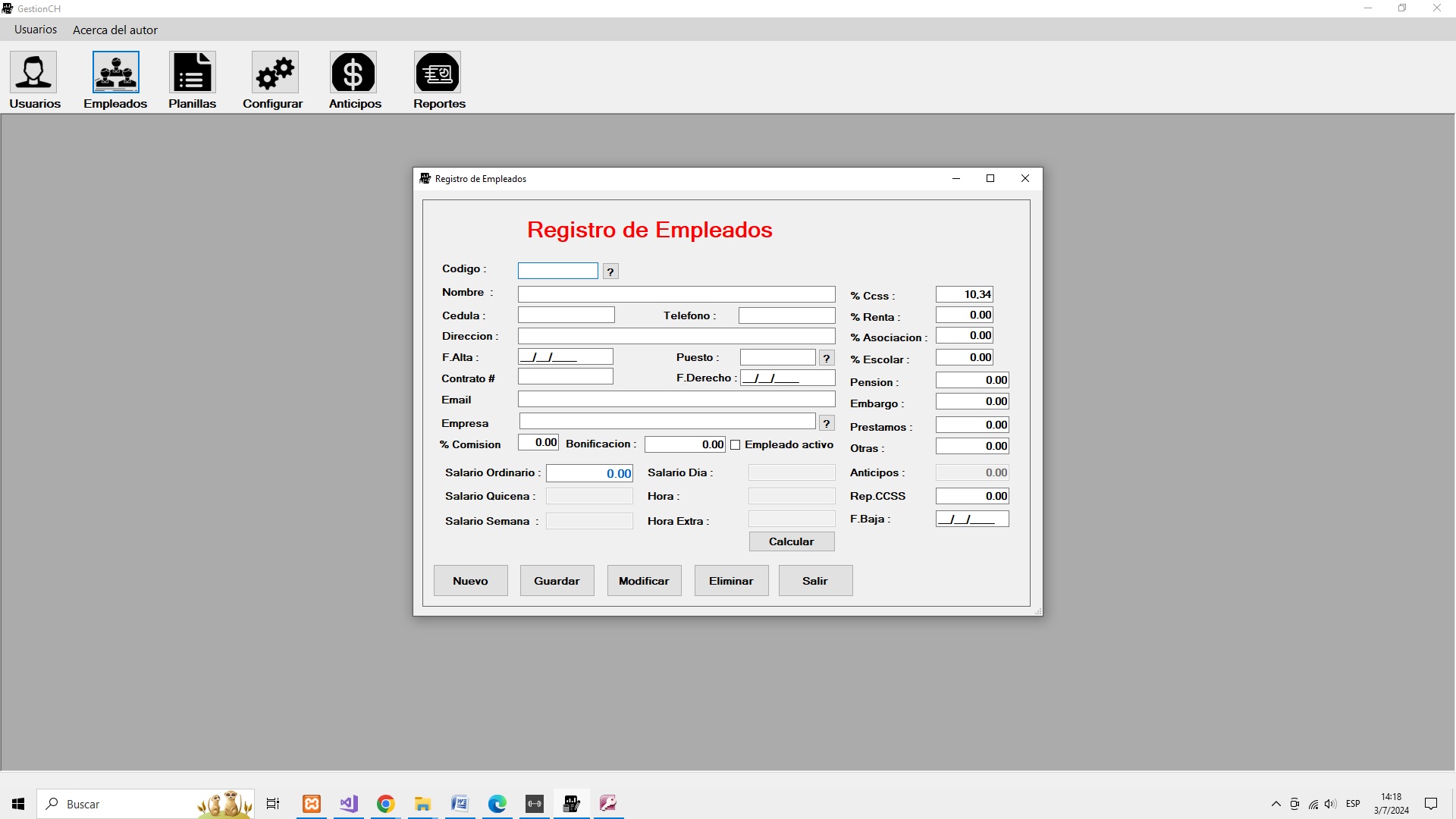Focus the Rep.CCSS field

point(972,496)
